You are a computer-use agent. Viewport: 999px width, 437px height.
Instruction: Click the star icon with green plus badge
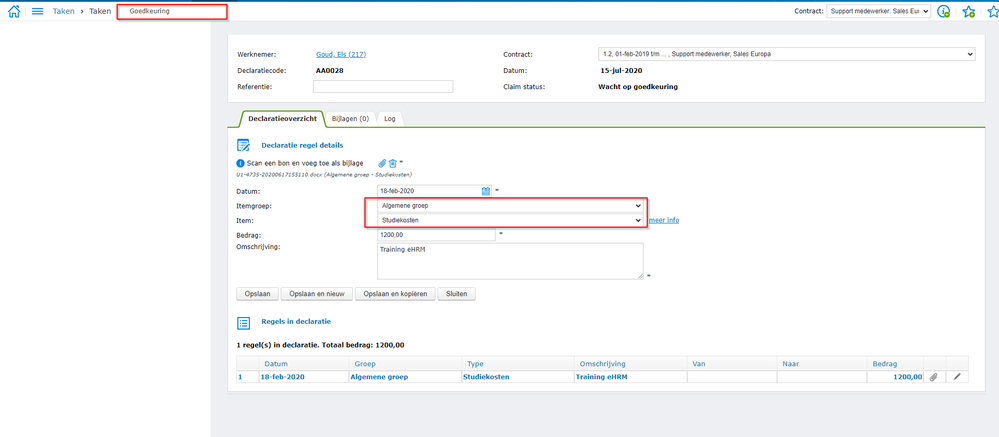point(969,11)
